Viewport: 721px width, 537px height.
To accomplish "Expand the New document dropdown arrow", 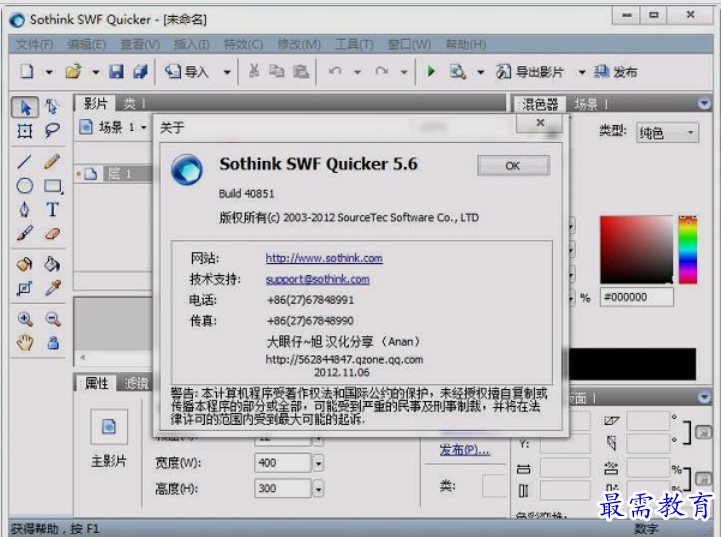I will 49,72.
